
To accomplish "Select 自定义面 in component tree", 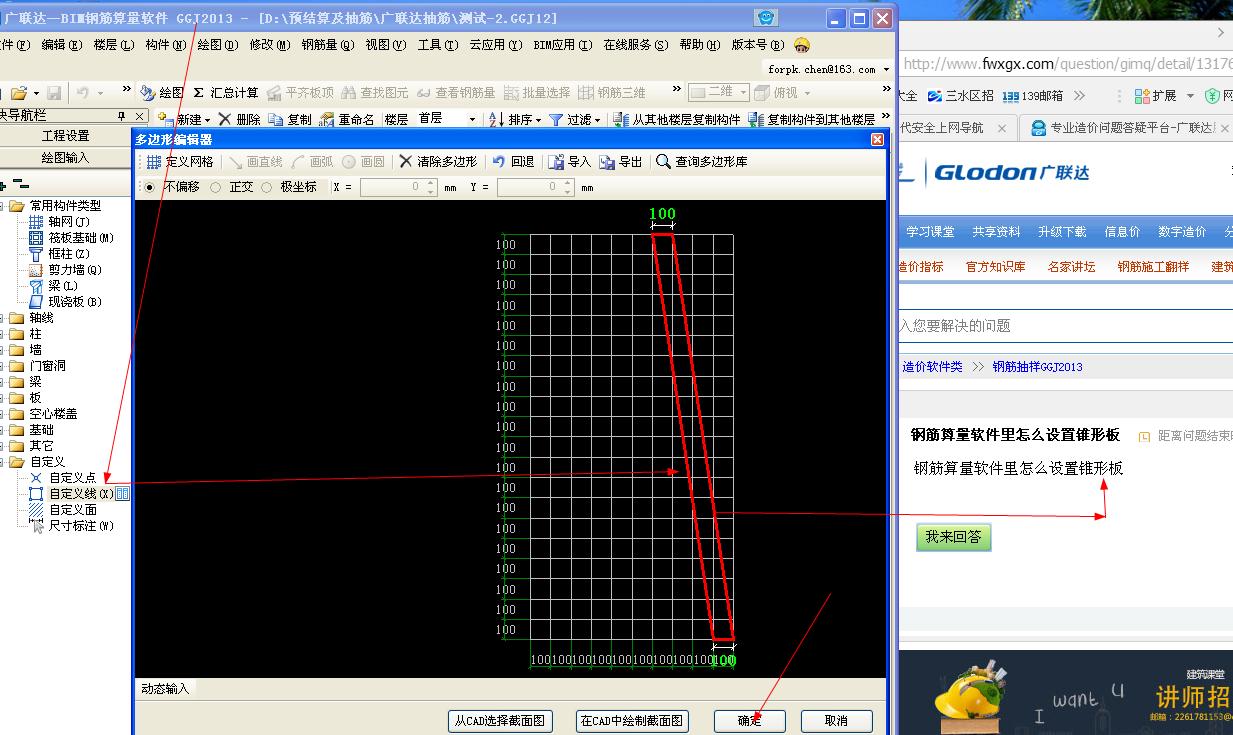I will pyautogui.click(x=73, y=510).
